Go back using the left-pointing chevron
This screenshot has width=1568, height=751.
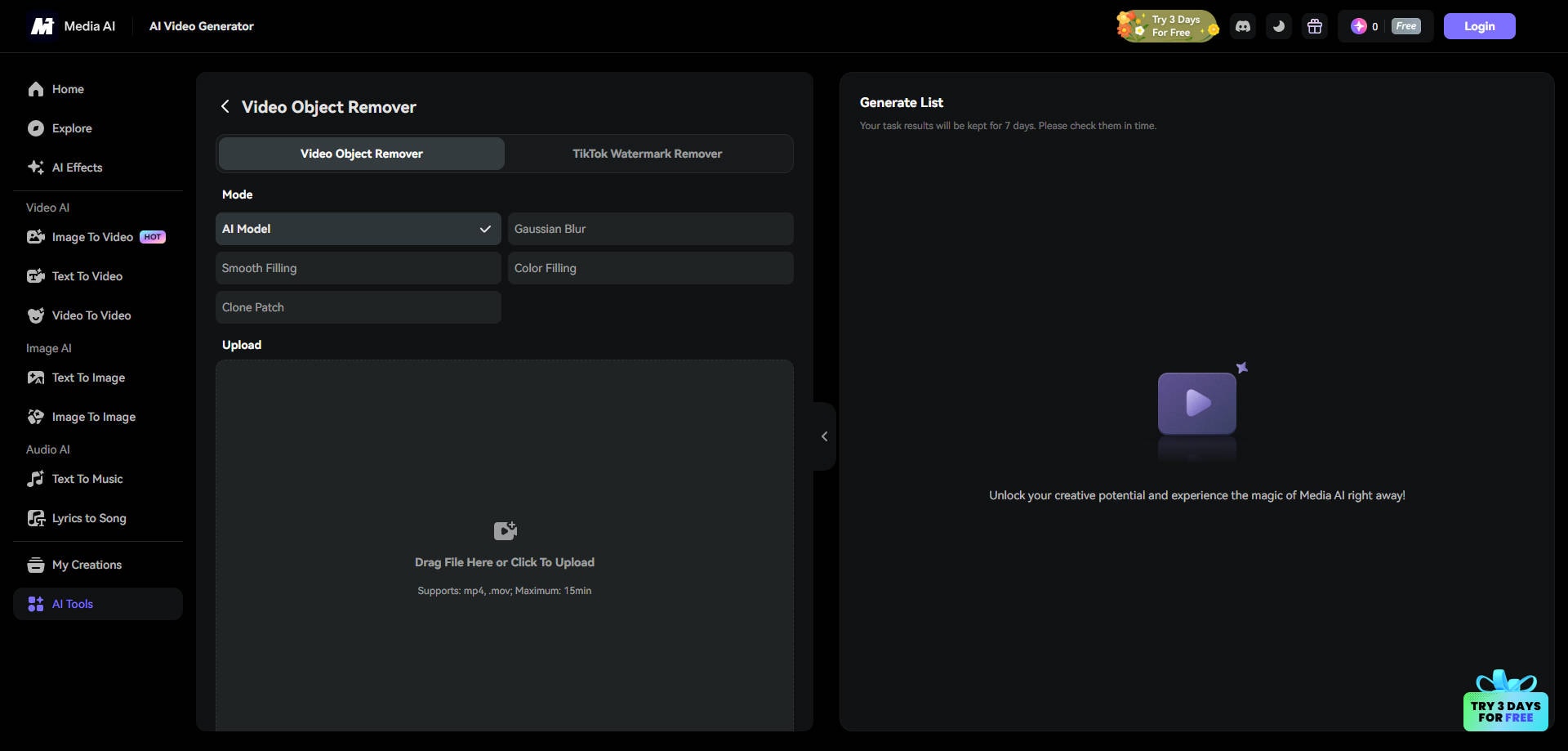tap(225, 106)
